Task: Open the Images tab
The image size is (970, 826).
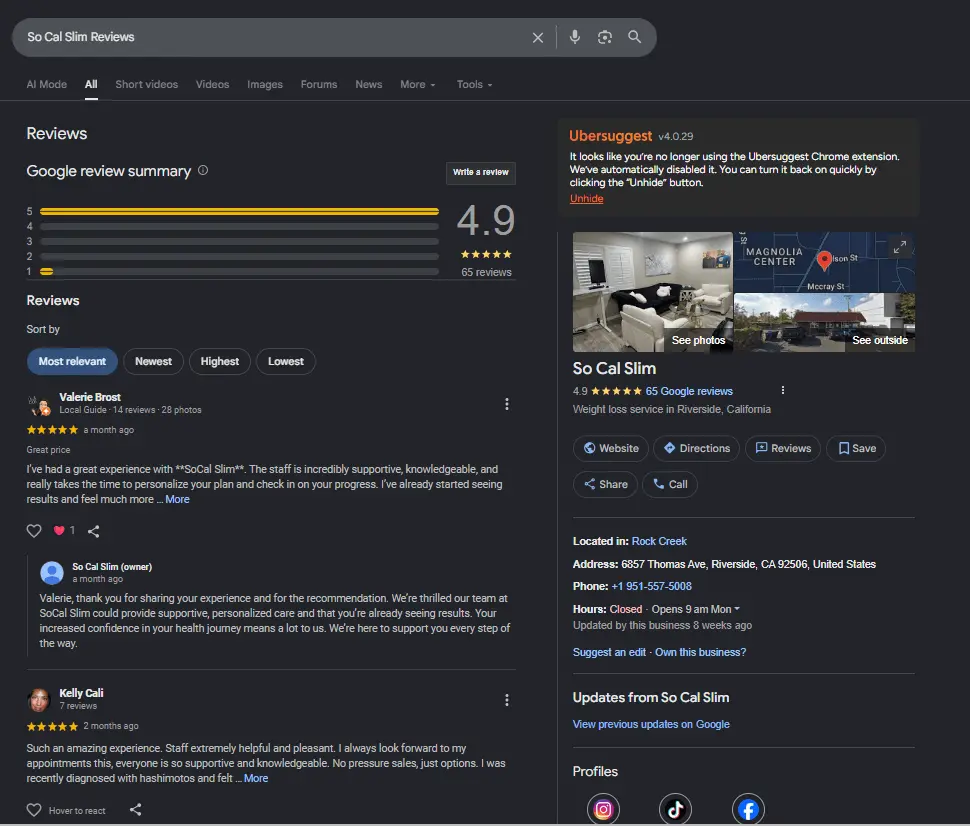Action: click(265, 85)
